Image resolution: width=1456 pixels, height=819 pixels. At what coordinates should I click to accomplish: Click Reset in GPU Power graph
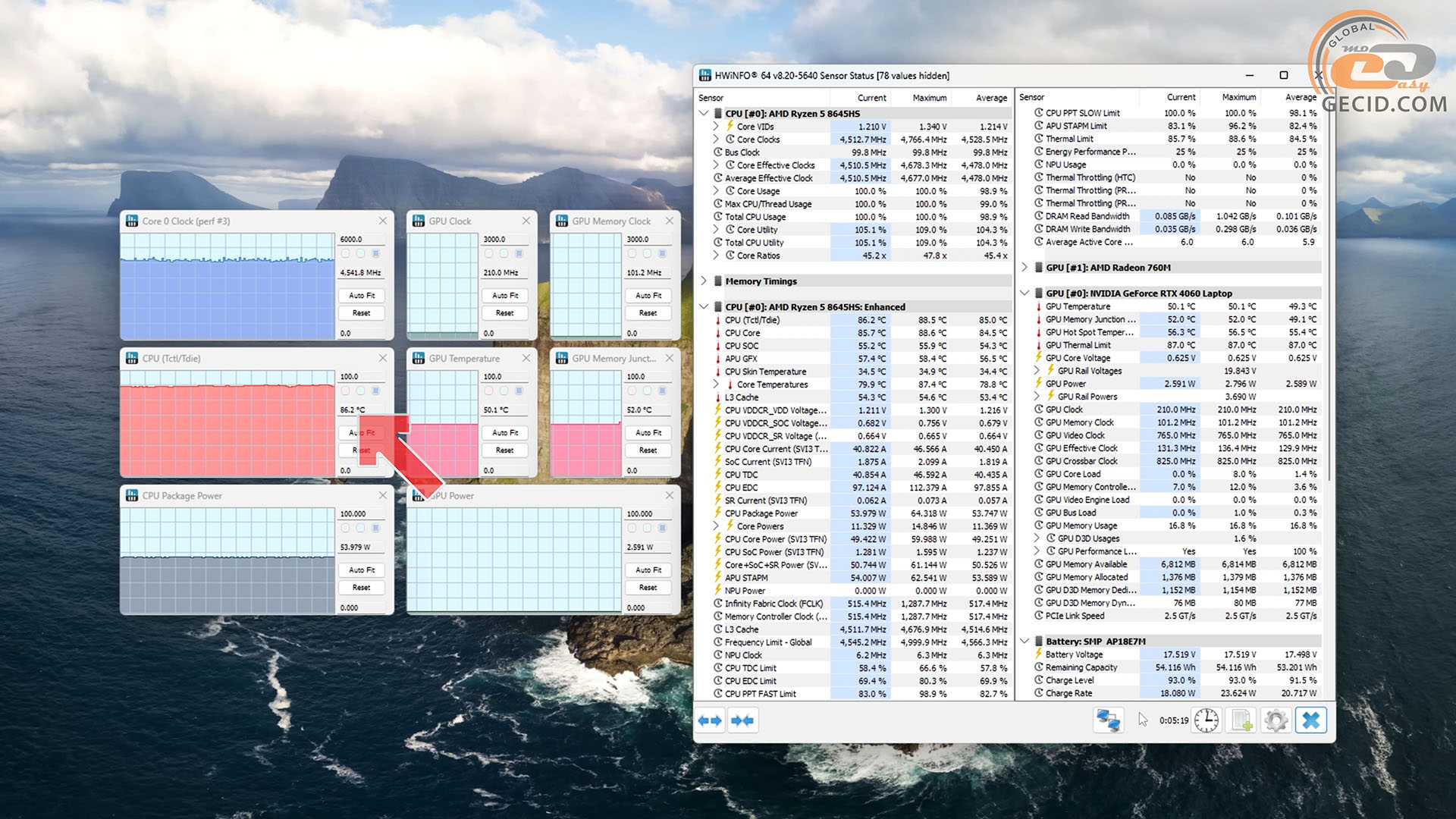(648, 587)
